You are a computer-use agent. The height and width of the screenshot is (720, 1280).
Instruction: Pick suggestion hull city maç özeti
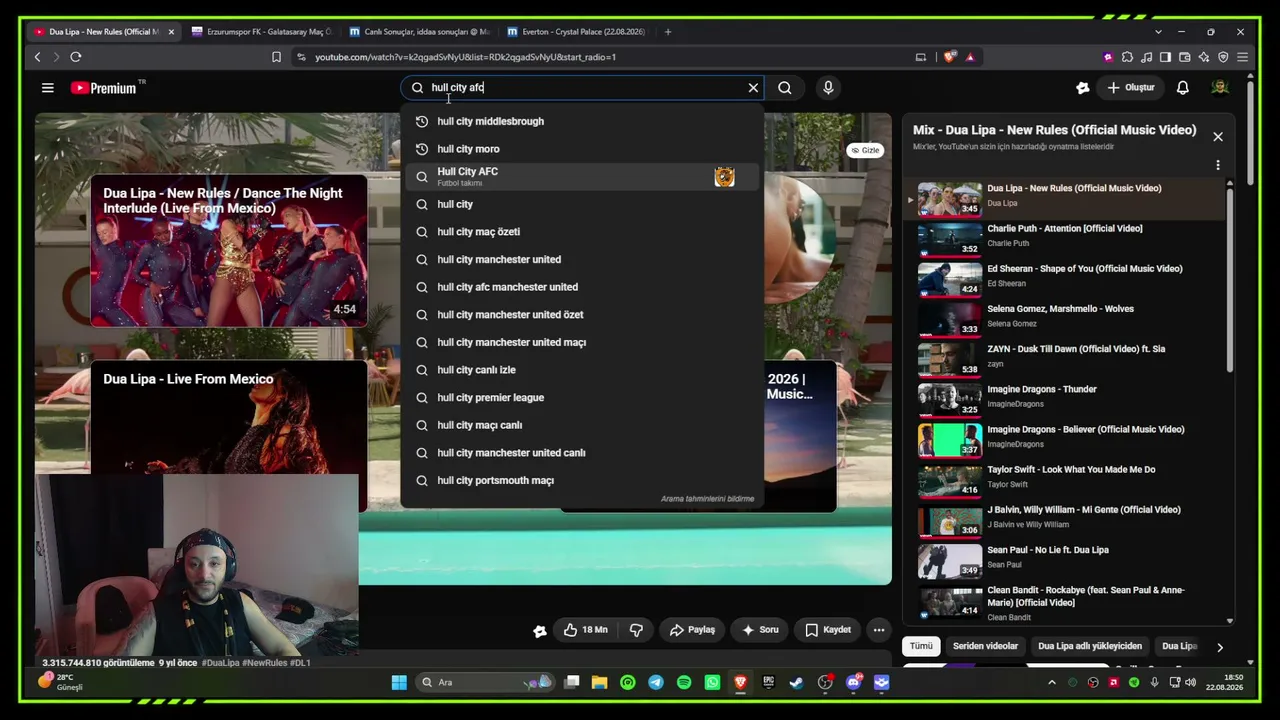tap(582, 232)
